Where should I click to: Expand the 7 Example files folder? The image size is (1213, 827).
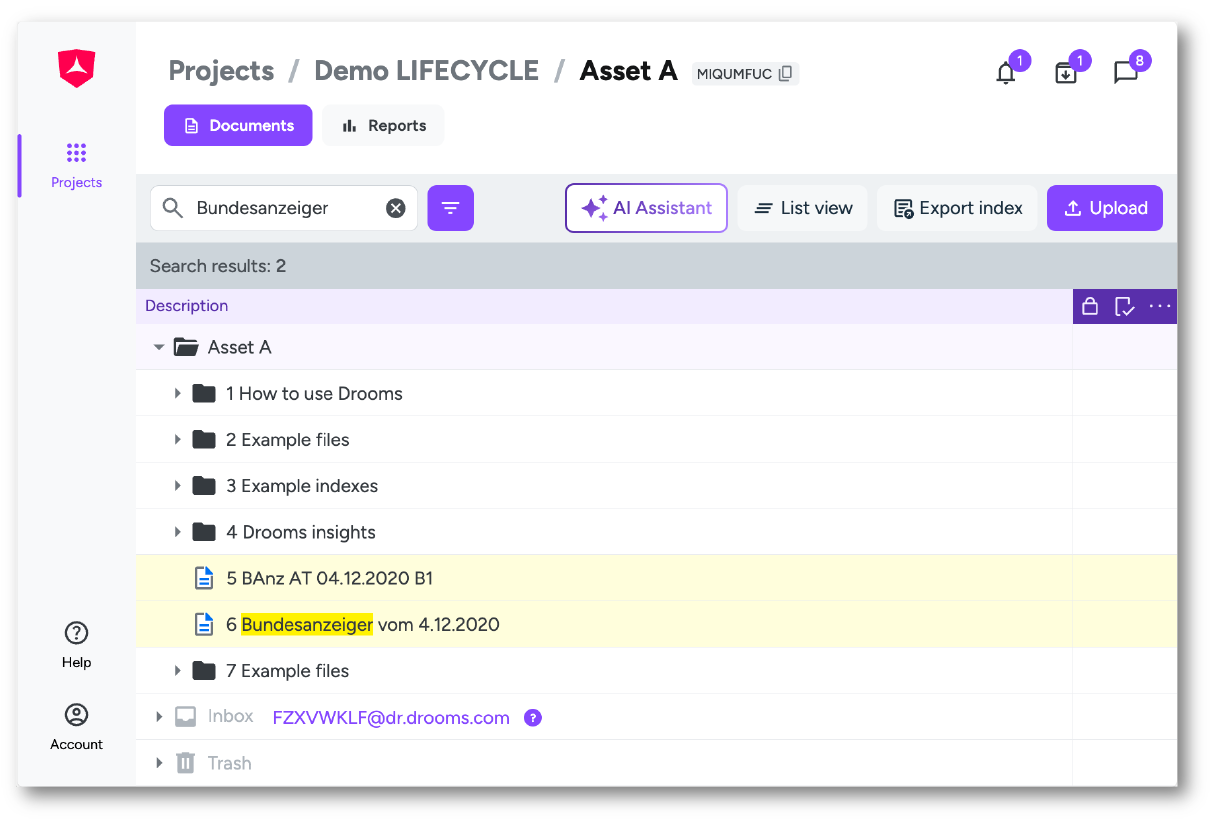pos(178,671)
